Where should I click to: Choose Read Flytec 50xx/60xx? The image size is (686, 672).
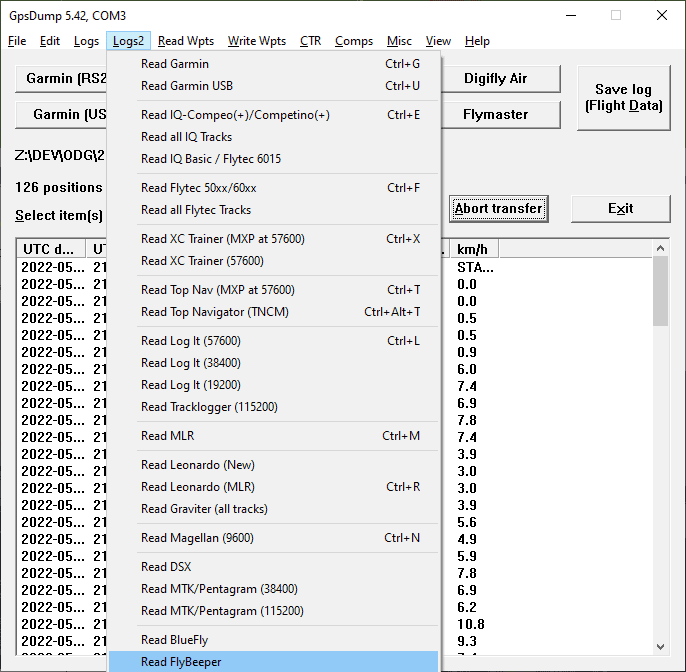pos(273,188)
